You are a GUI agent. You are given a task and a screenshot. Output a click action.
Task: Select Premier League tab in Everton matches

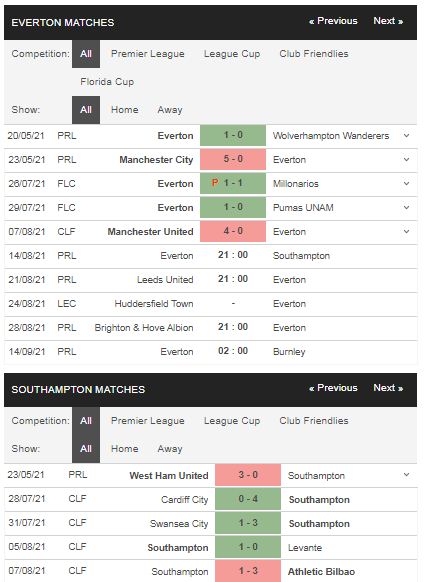click(x=148, y=54)
